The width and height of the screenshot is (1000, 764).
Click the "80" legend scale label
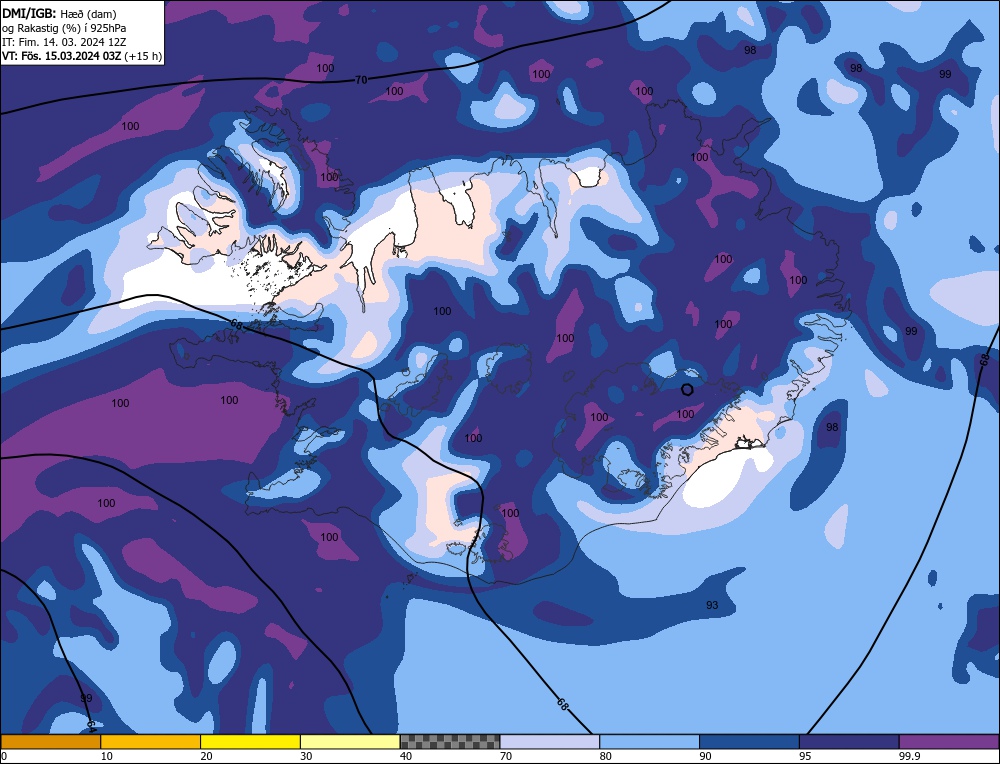pos(606,756)
